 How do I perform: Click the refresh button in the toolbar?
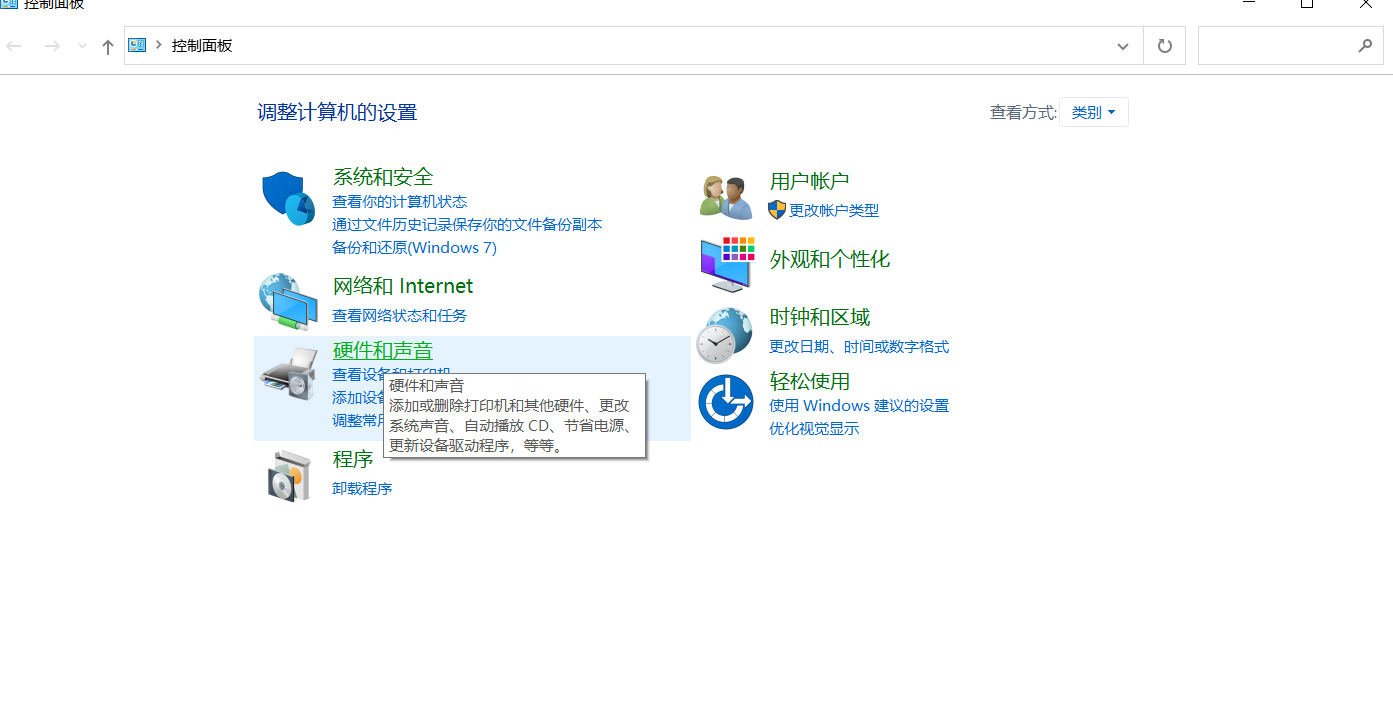pyautogui.click(x=1163, y=45)
